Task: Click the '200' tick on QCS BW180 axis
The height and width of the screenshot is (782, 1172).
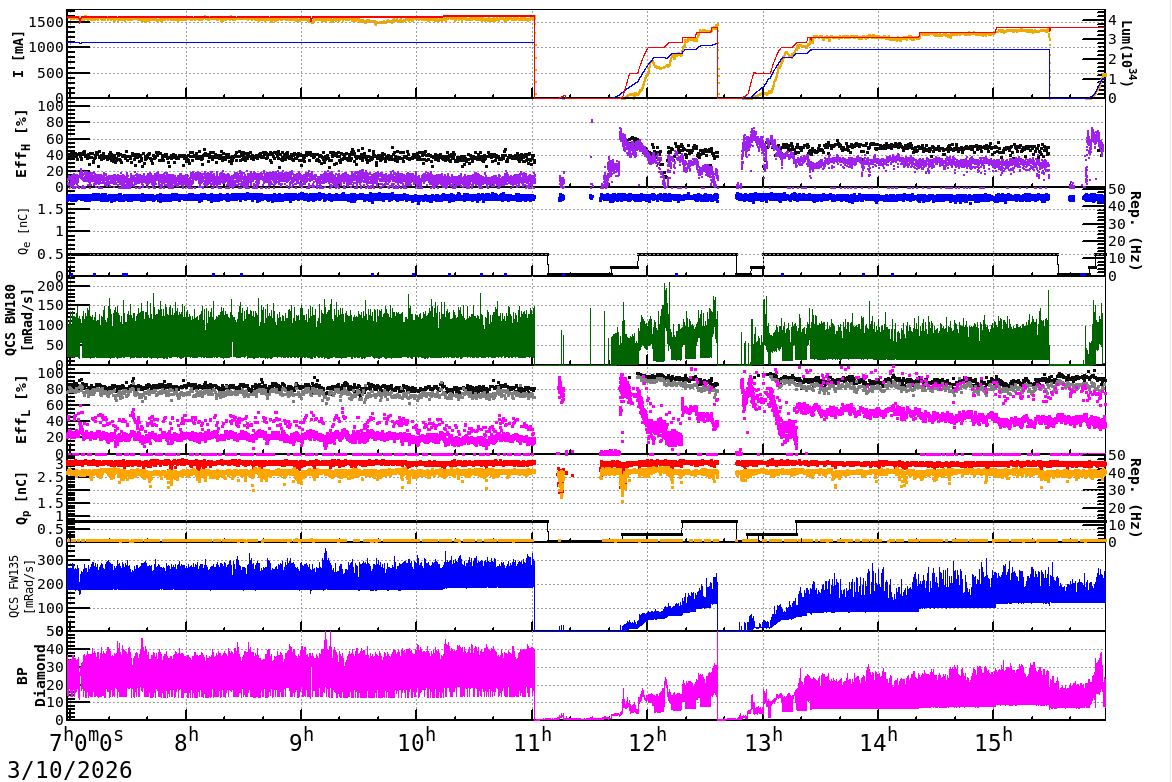Action: pos(51,286)
